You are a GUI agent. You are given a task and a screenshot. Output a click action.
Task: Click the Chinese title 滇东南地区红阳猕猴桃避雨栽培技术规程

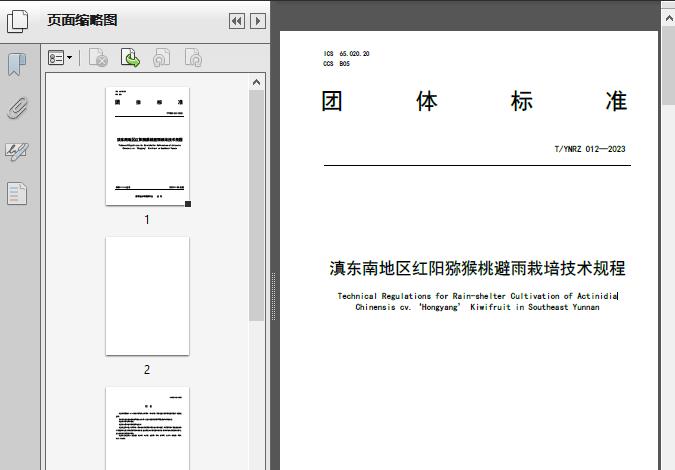tap(477, 268)
